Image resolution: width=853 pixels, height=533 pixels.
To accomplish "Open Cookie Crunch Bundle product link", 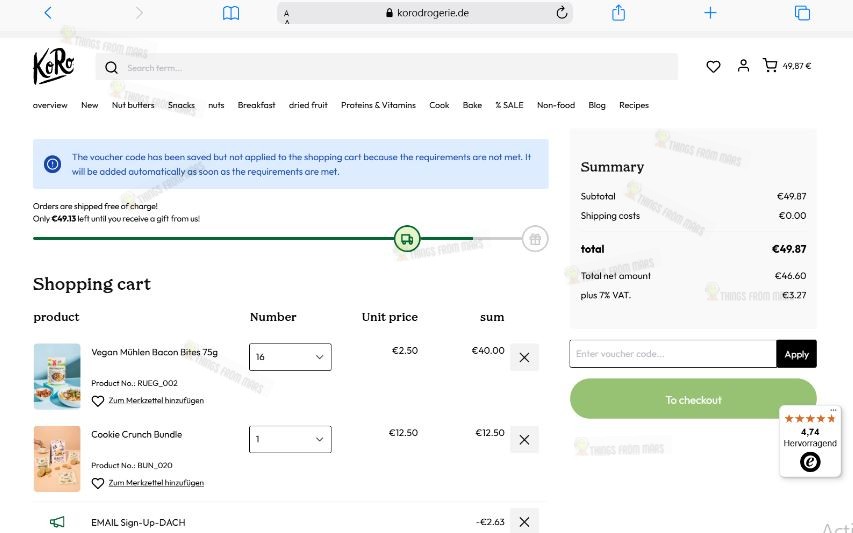I will [137, 435].
